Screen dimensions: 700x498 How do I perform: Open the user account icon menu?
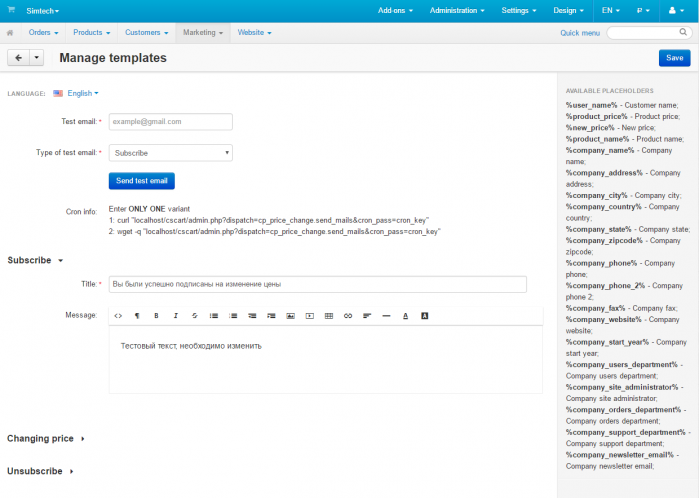coord(676,10)
